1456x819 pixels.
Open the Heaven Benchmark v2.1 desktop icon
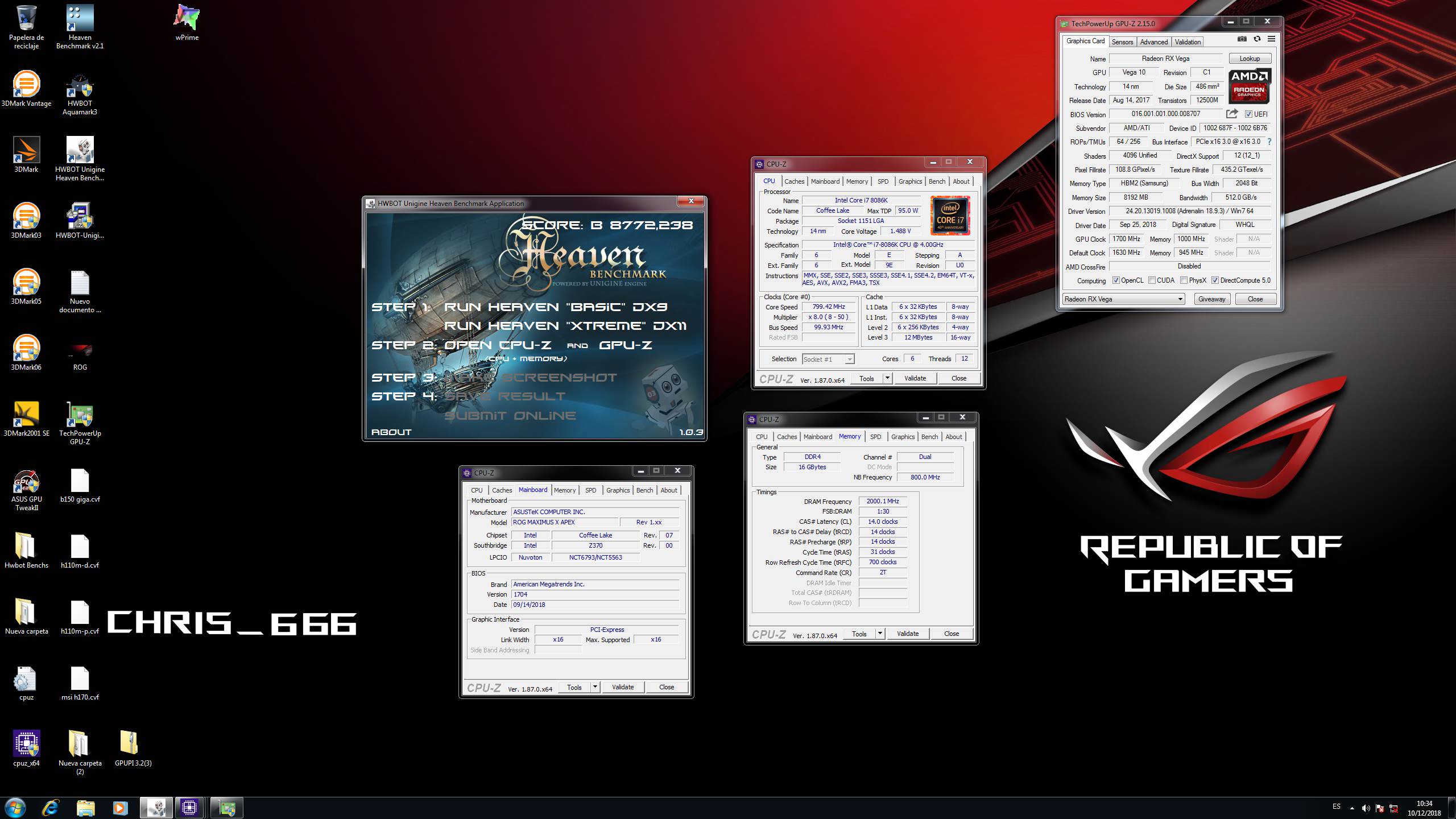pos(80,27)
